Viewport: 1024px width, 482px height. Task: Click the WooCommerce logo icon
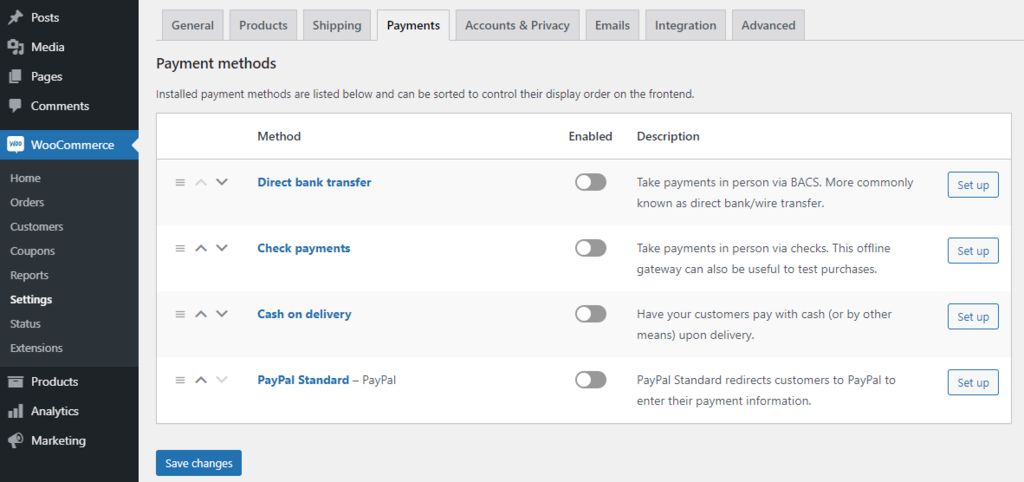point(16,145)
